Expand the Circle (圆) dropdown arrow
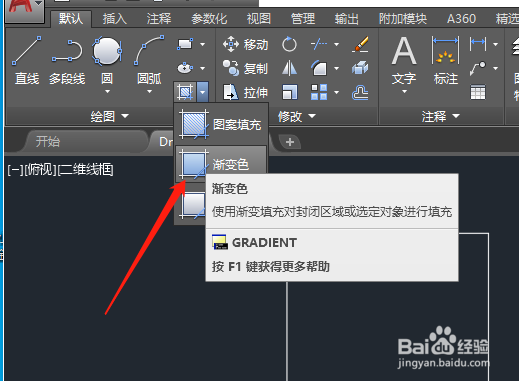Image resolution: width=519 pixels, height=381 pixels. click(x=107, y=91)
